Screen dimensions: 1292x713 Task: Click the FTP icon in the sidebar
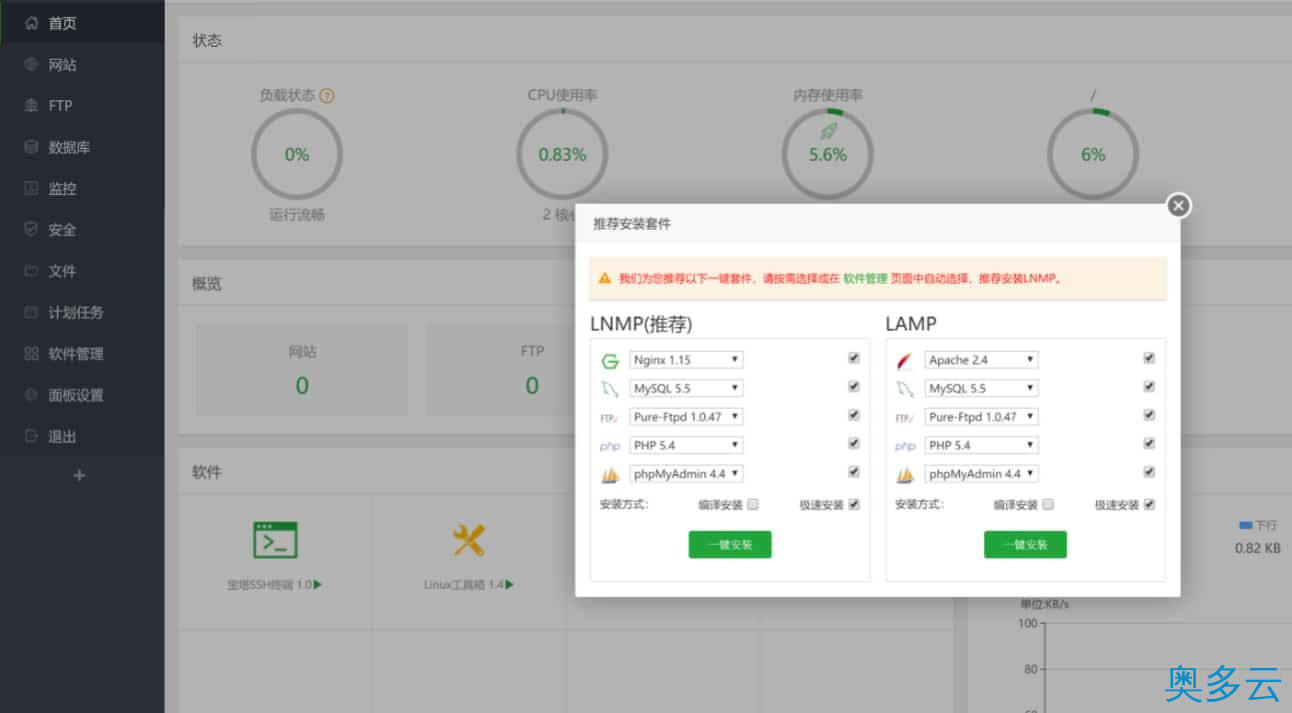[31, 105]
